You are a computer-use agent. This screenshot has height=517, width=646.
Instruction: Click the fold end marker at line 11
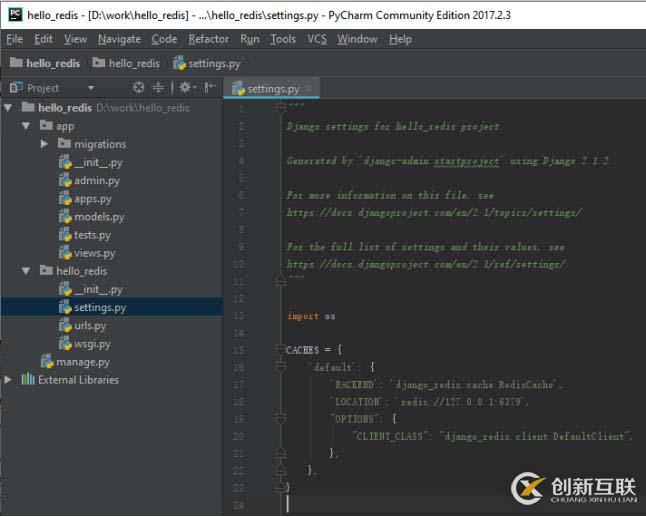click(281, 282)
